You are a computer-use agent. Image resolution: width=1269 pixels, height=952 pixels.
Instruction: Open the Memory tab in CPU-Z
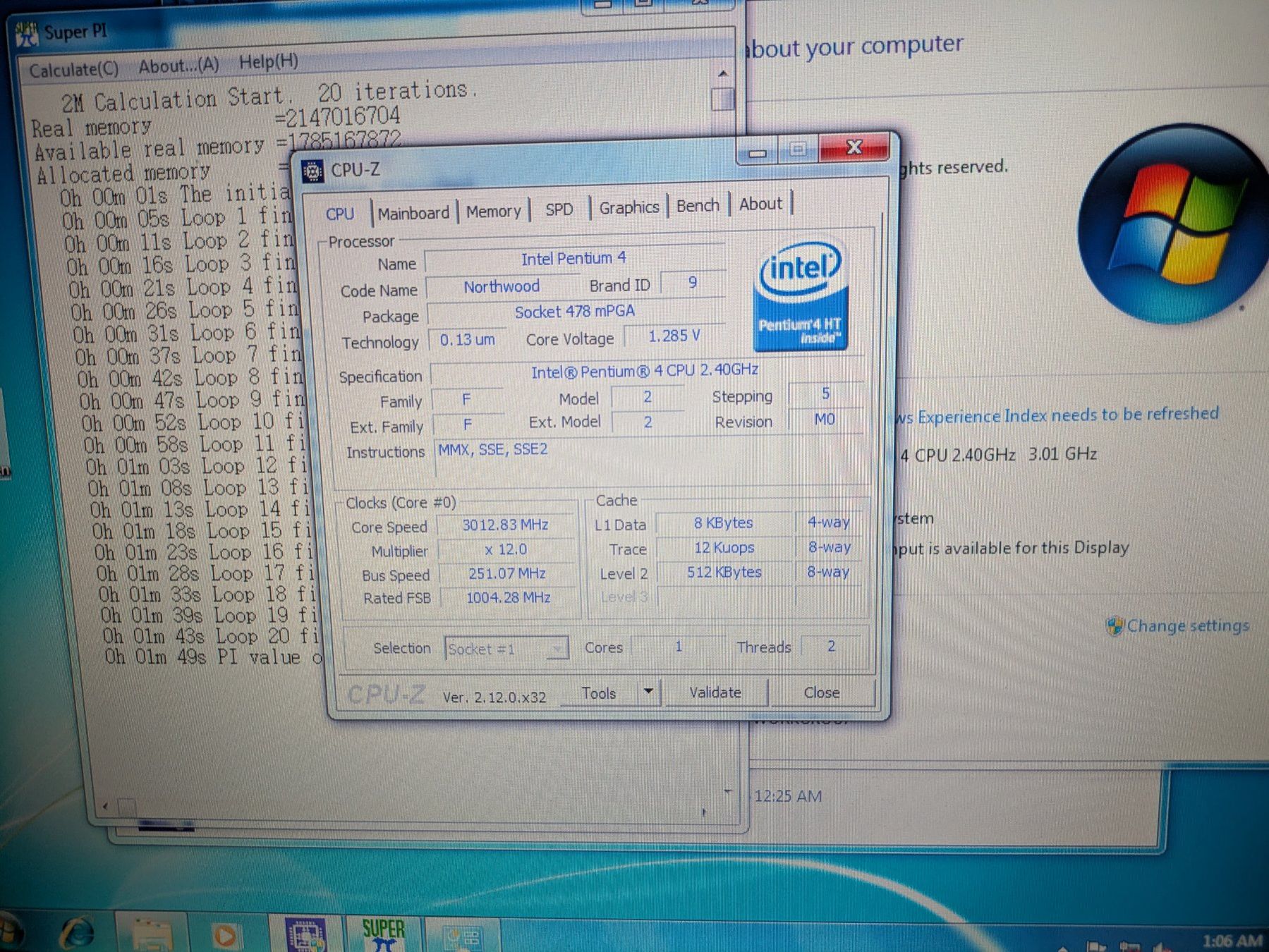493,211
